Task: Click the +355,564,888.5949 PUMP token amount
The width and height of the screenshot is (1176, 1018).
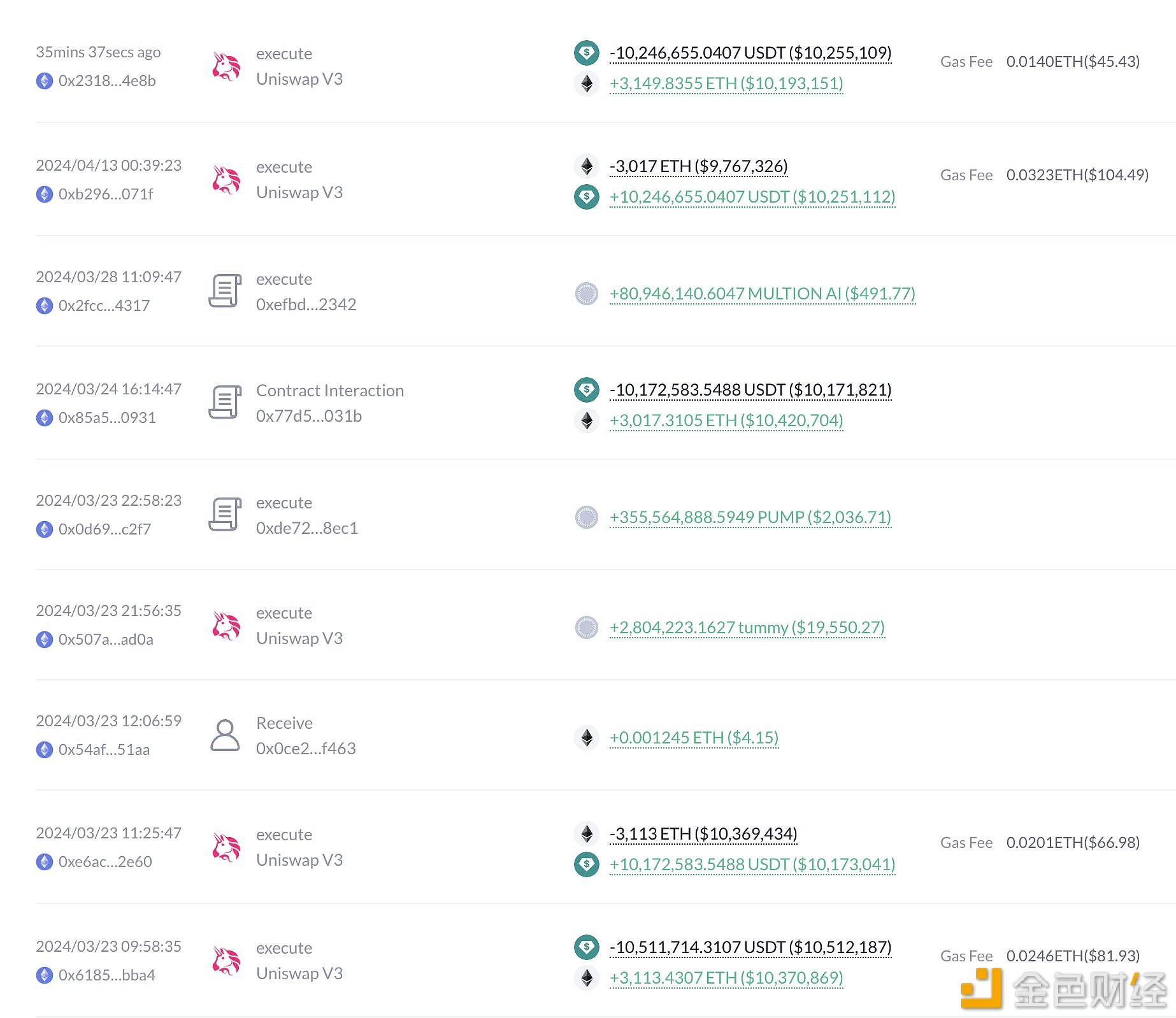Action: (x=750, y=517)
